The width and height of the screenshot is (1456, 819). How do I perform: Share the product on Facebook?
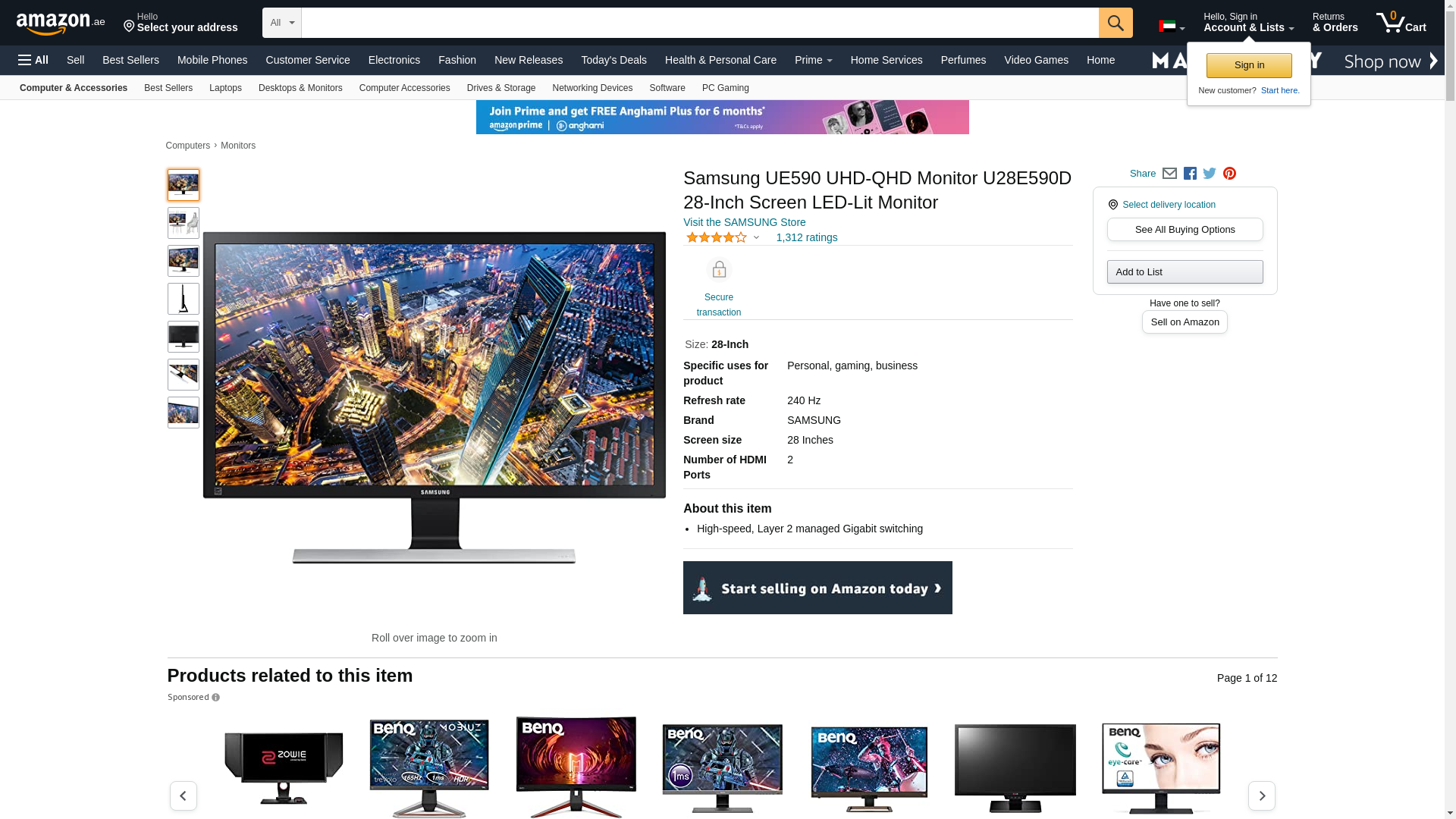1190,174
